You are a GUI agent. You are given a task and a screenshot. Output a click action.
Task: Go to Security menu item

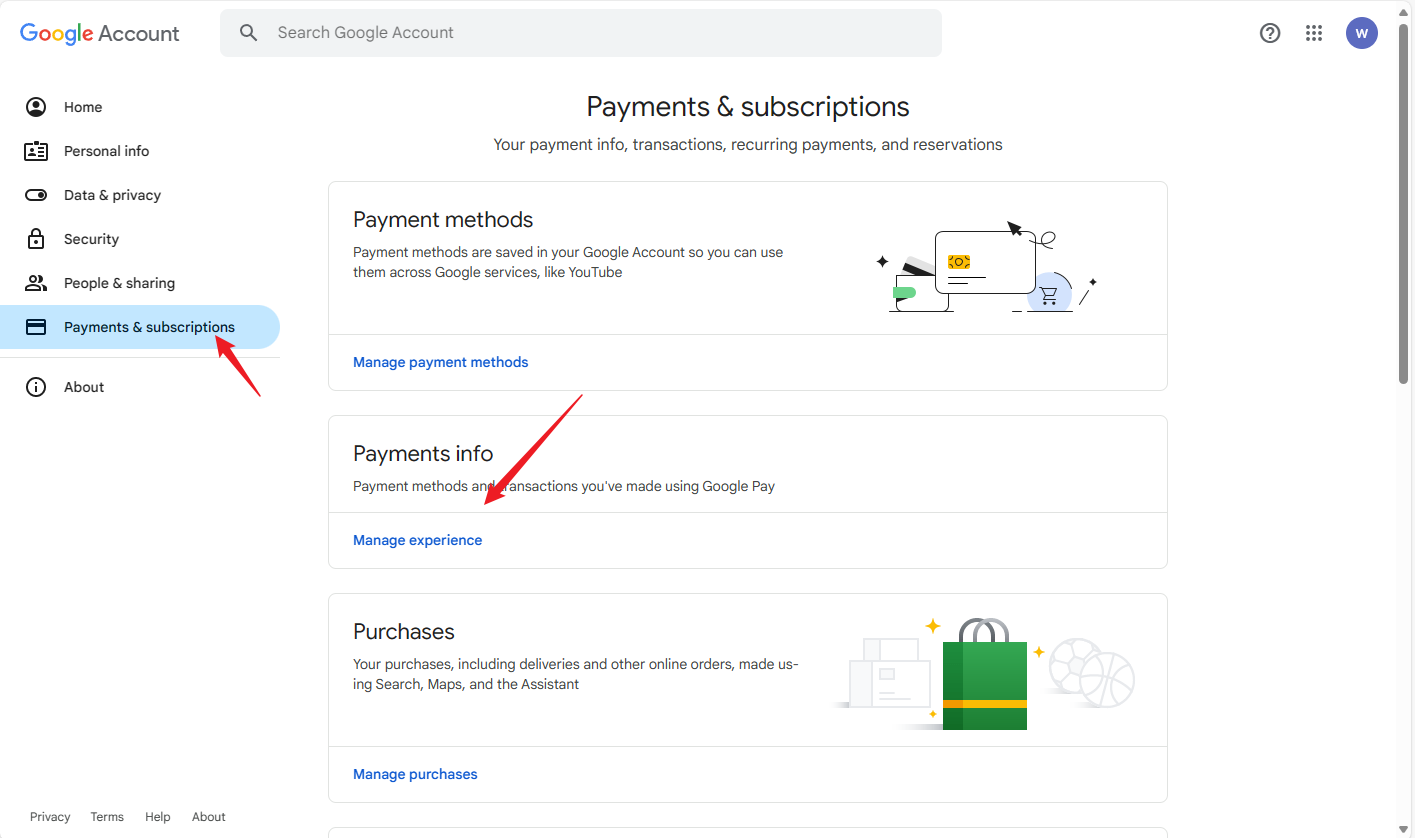(x=91, y=239)
